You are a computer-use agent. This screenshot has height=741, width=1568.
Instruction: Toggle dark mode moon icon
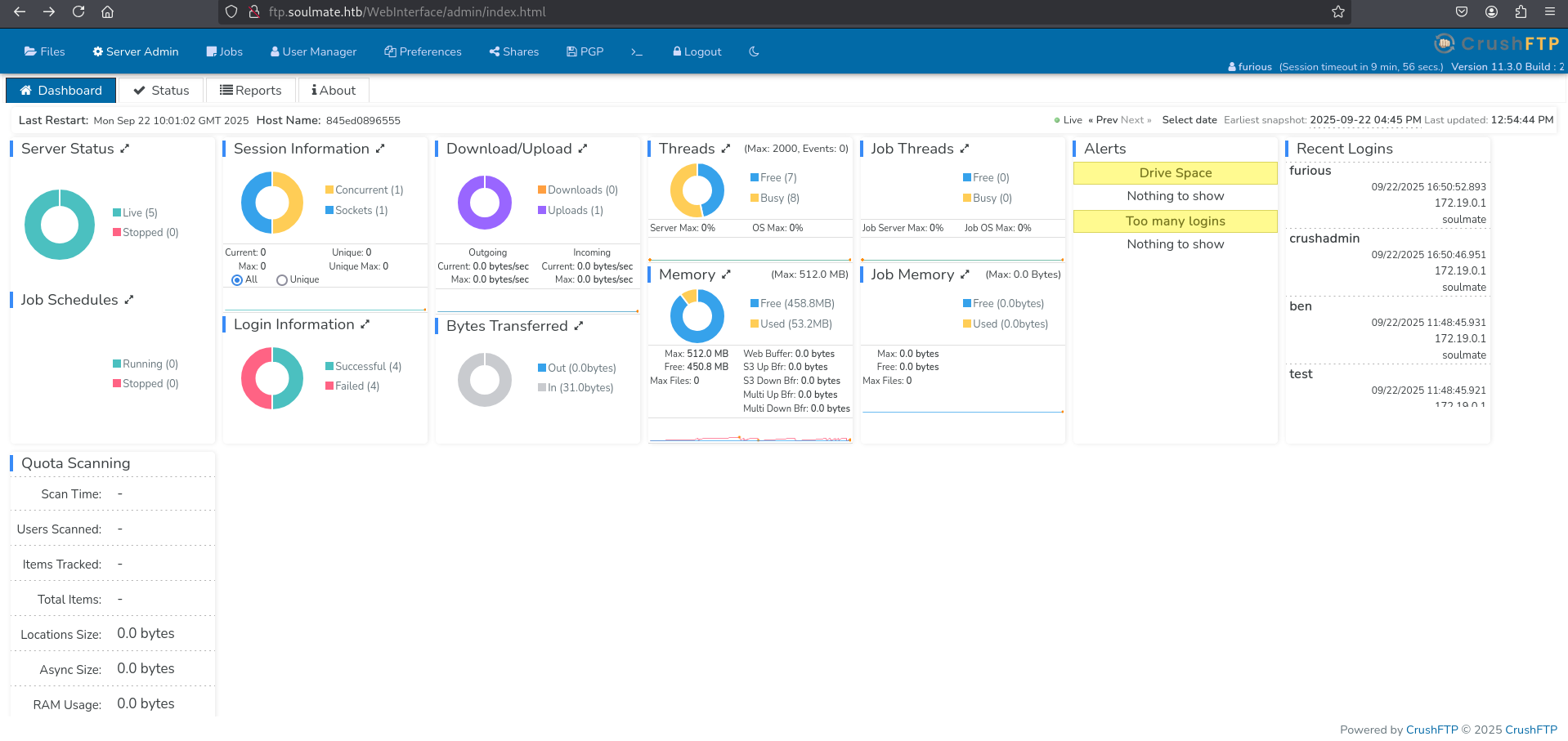754,51
